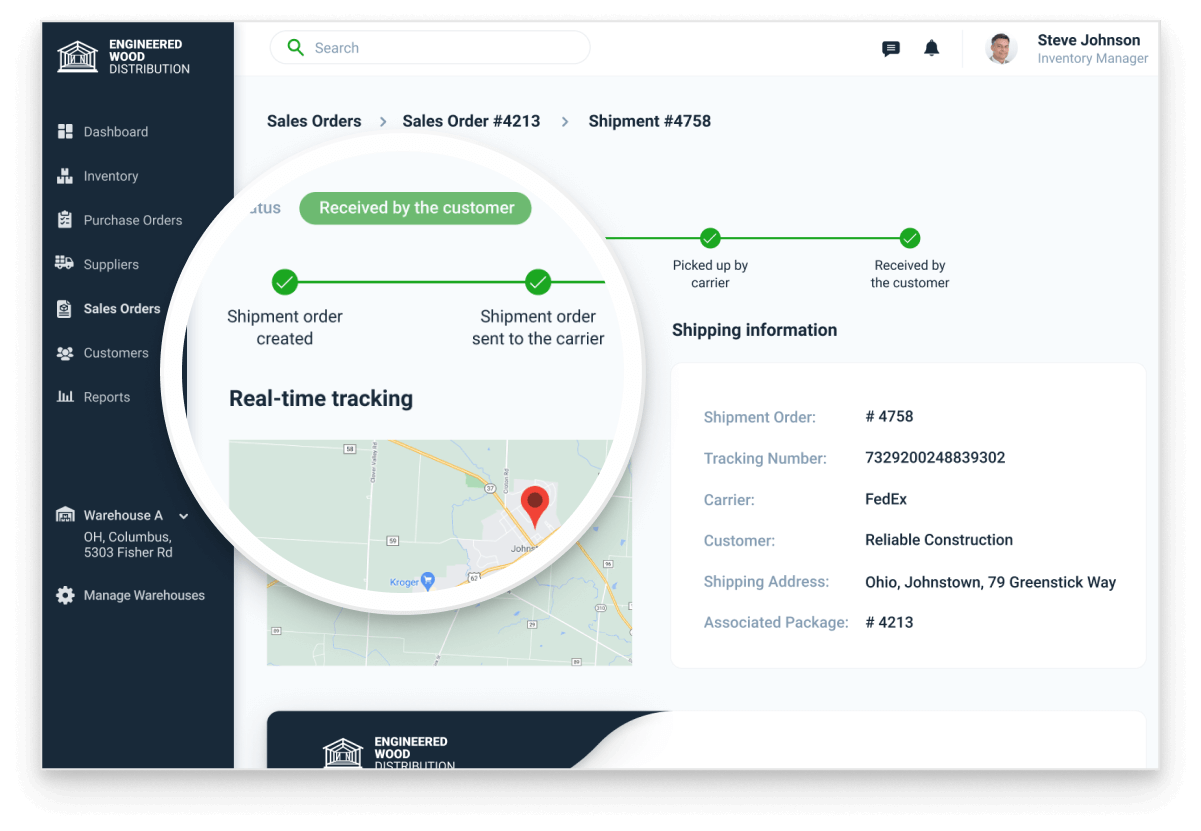The height and width of the screenshot is (831, 1201).
Task: Click the 'Picked up by carrier' checkmark
Action: pos(710,238)
